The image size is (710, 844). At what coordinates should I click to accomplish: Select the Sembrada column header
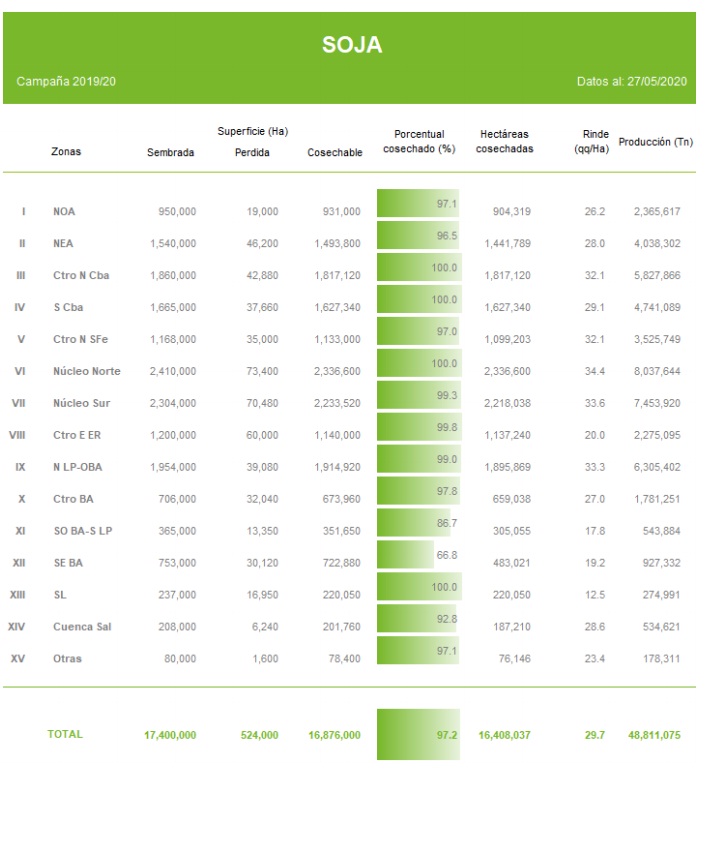[170, 153]
